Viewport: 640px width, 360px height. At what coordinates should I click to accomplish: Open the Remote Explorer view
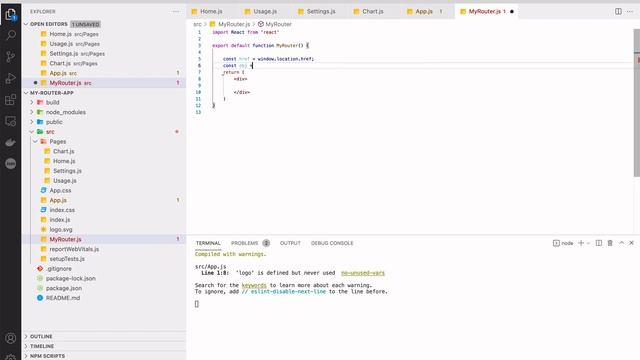pos(11,121)
